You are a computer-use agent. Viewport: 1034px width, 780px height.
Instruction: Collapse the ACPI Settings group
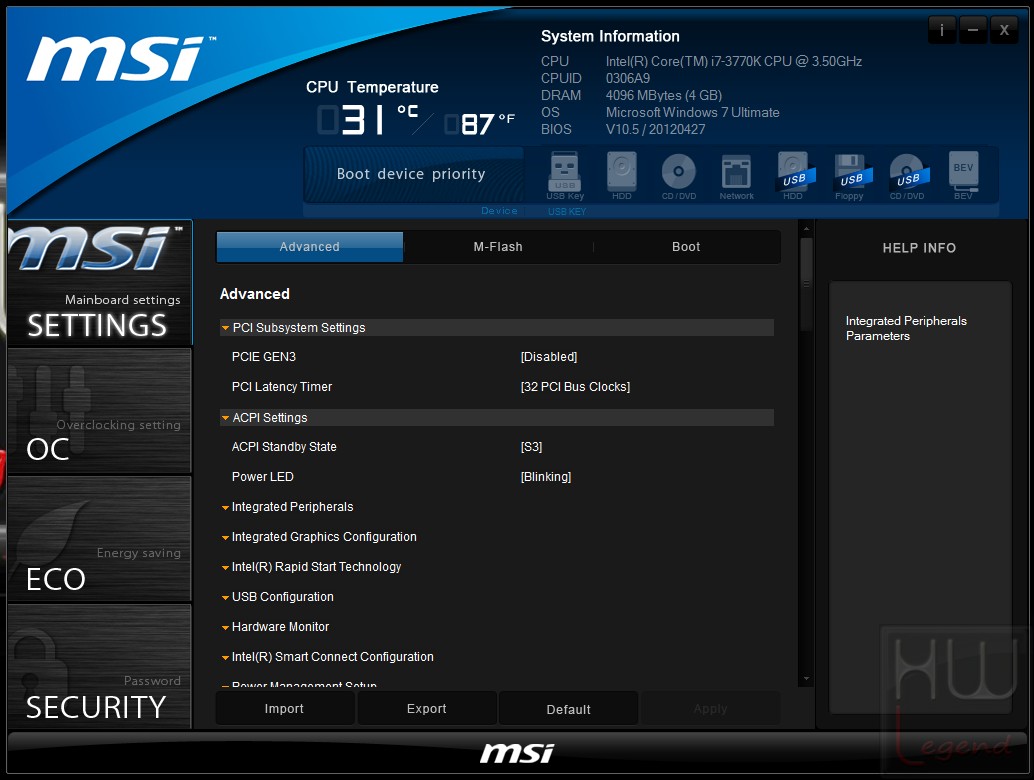point(497,417)
